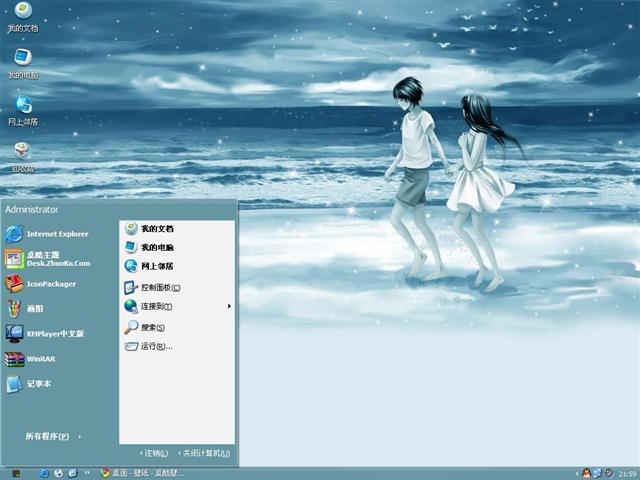Open 我的文档 icon on the desktop
This screenshot has height=480, width=640.
23,17
